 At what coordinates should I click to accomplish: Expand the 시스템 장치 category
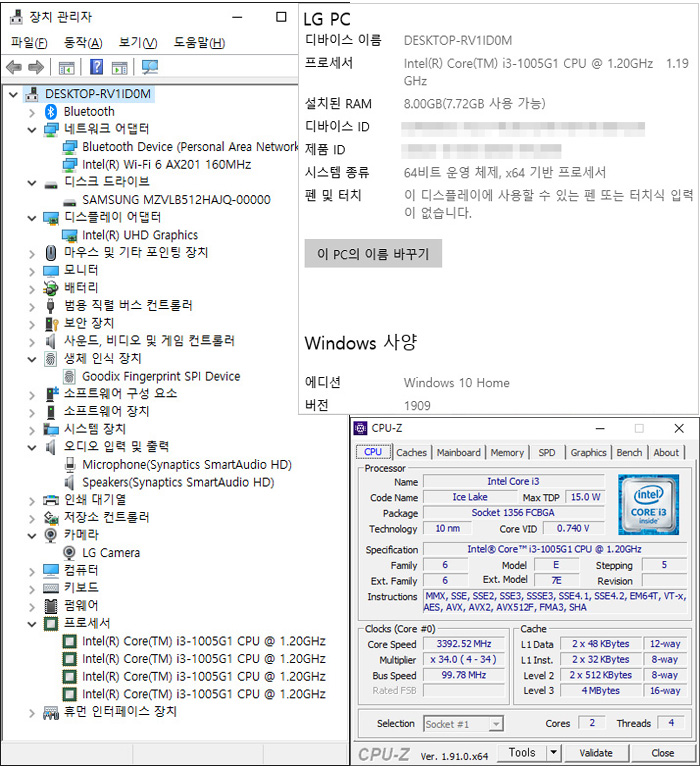point(32,430)
